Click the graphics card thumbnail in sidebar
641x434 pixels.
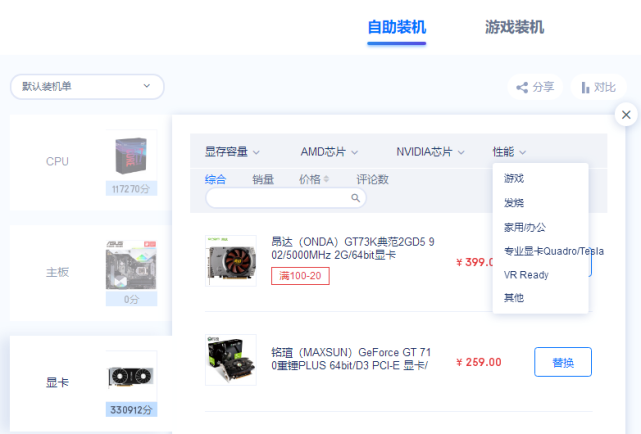coord(131,376)
